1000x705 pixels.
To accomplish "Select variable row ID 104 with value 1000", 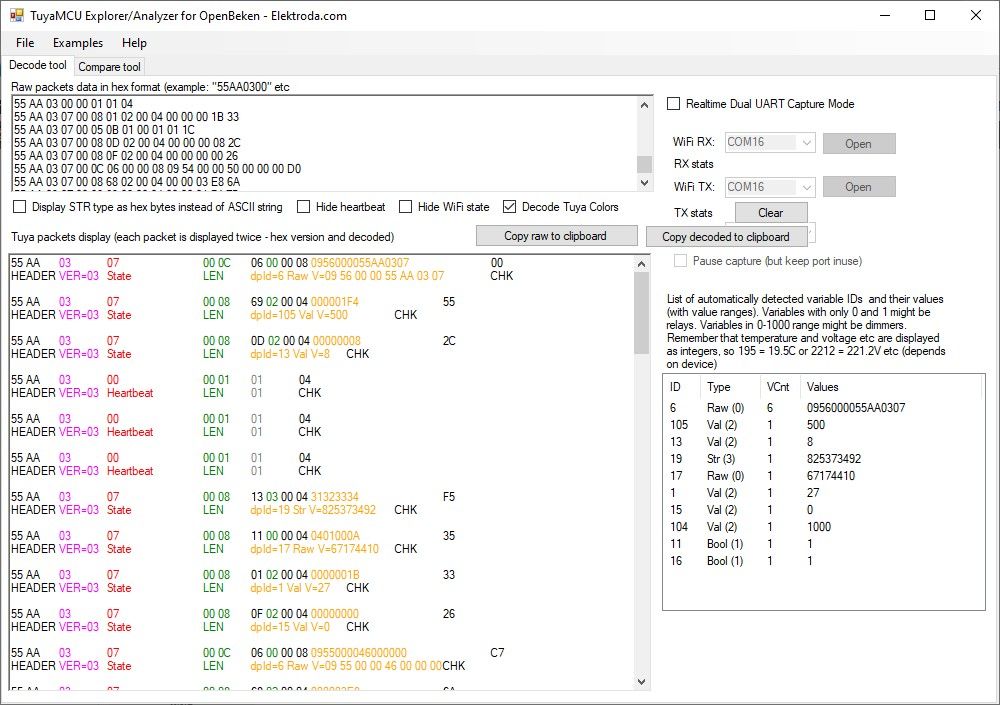I will (823, 527).
